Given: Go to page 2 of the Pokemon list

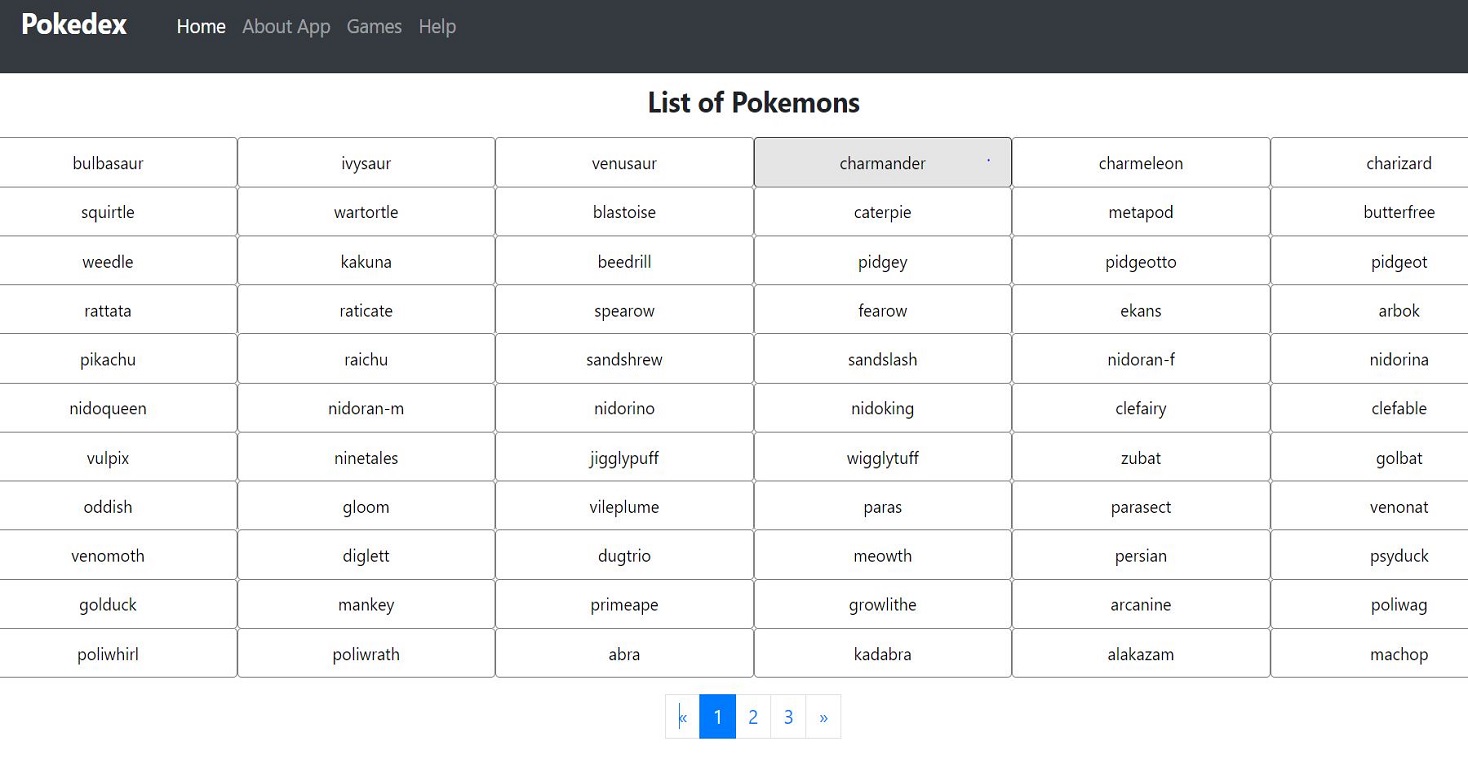Looking at the screenshot, I should coord(752,716).
